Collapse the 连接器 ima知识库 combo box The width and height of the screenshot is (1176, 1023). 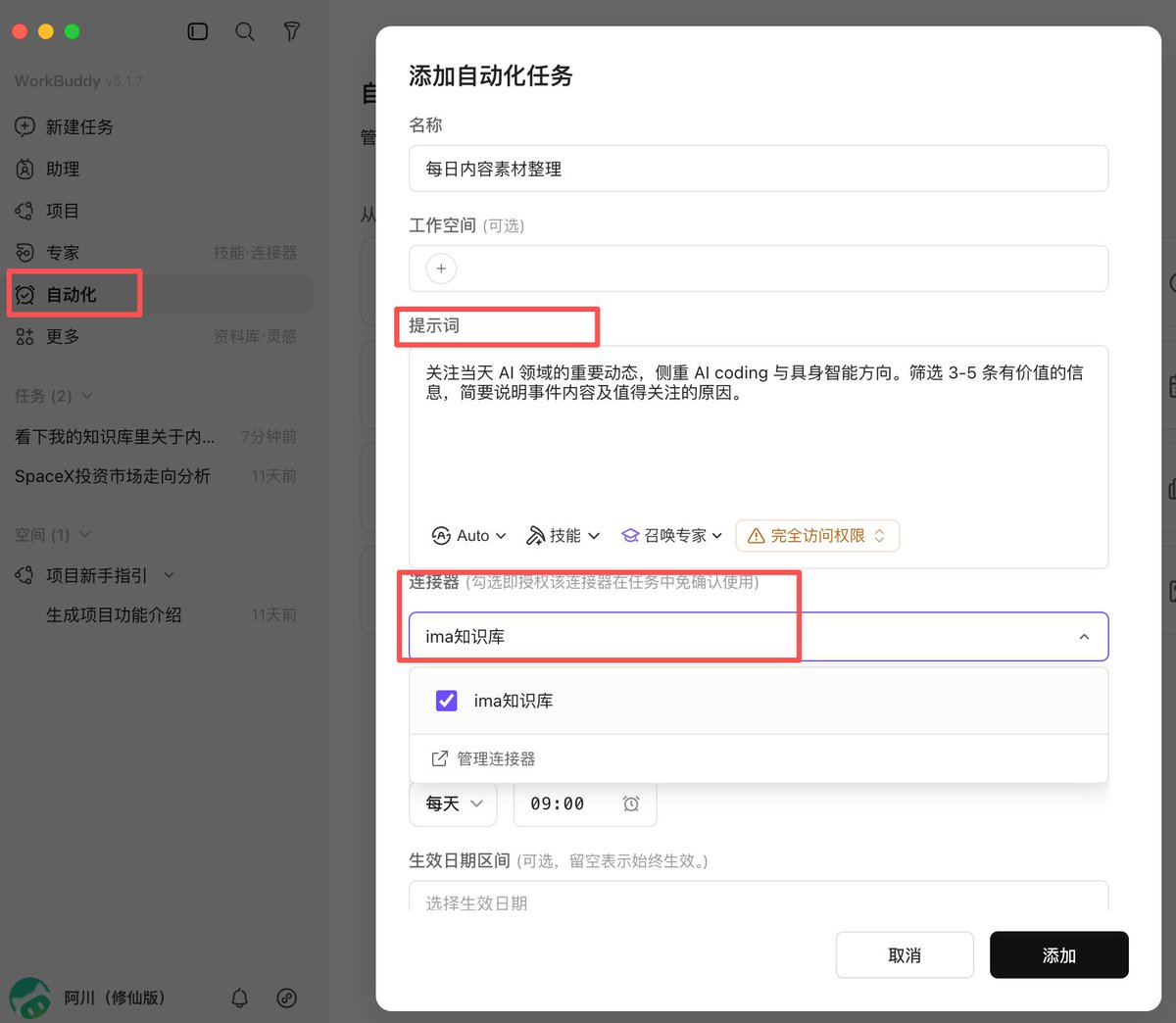pos(759,637)
